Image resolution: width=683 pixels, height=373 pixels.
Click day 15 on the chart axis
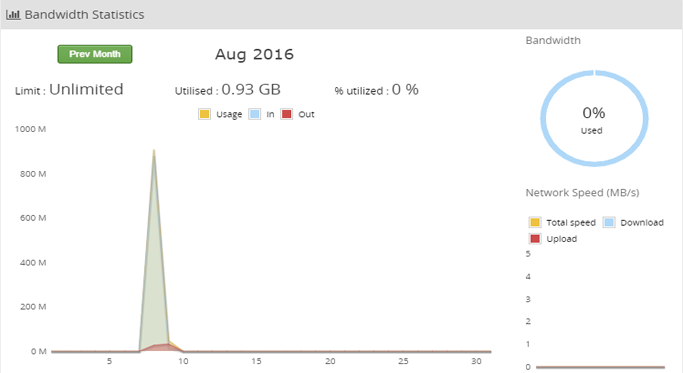(x=256, y=361)
